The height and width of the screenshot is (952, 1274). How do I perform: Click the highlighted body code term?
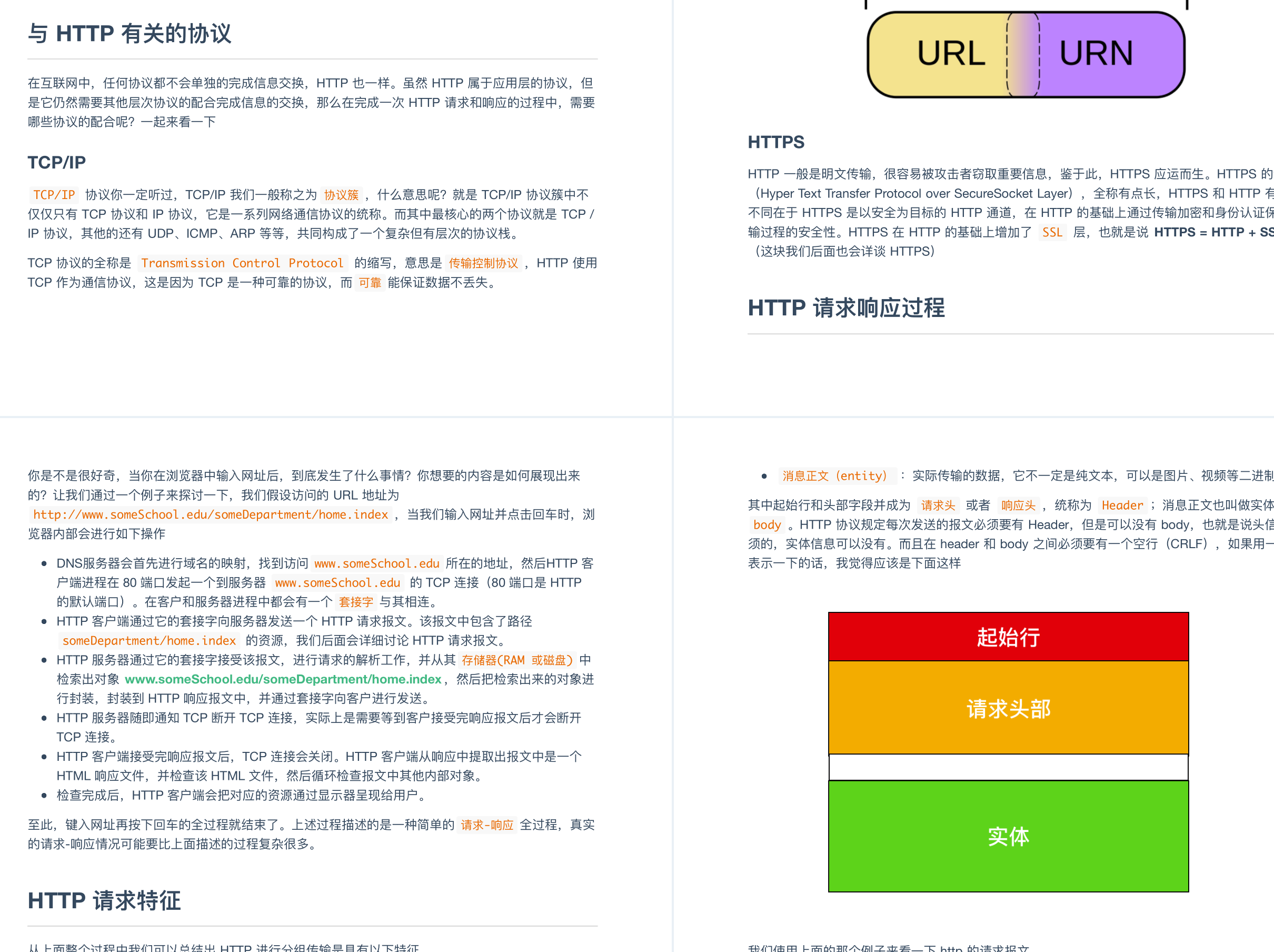(x=767, y=524)
